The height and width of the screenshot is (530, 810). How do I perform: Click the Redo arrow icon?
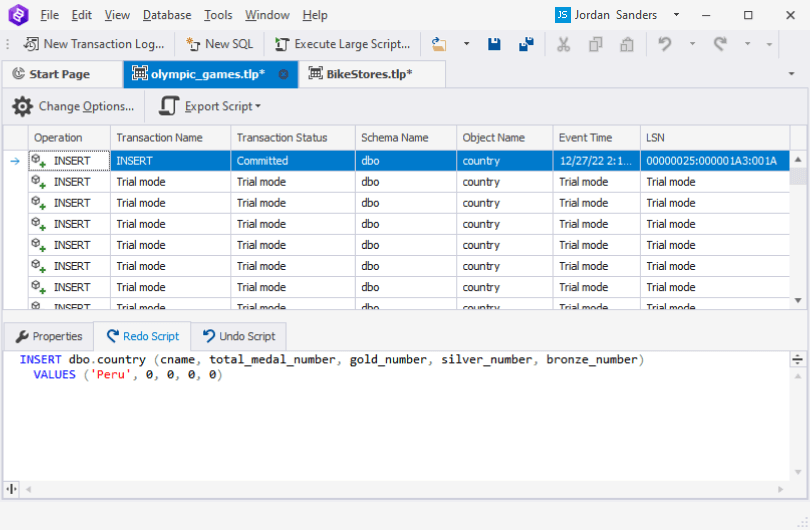(720, 44)
